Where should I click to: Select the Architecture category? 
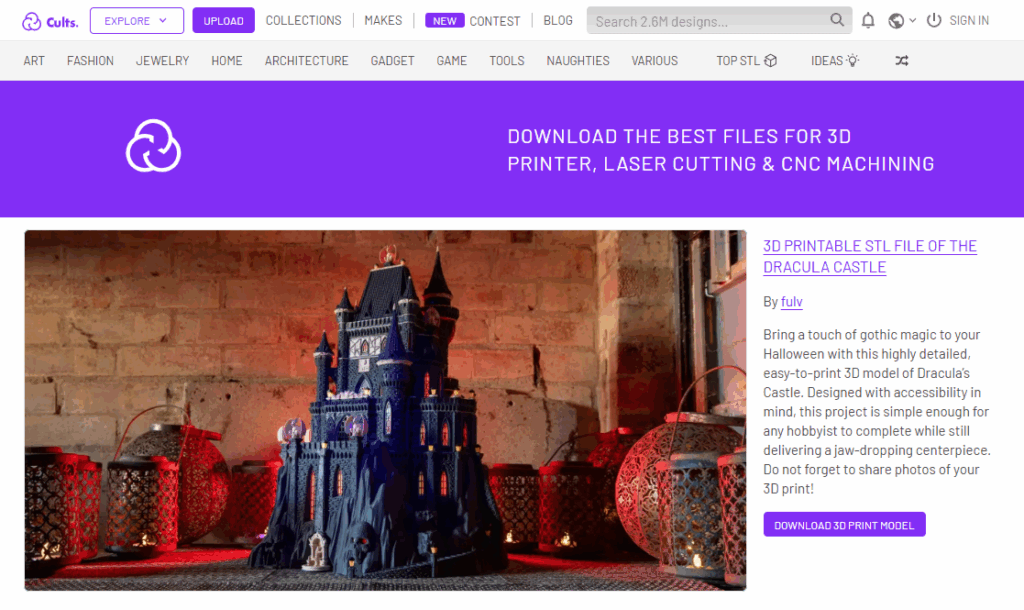pyautogui.click(x=306, y=61)
